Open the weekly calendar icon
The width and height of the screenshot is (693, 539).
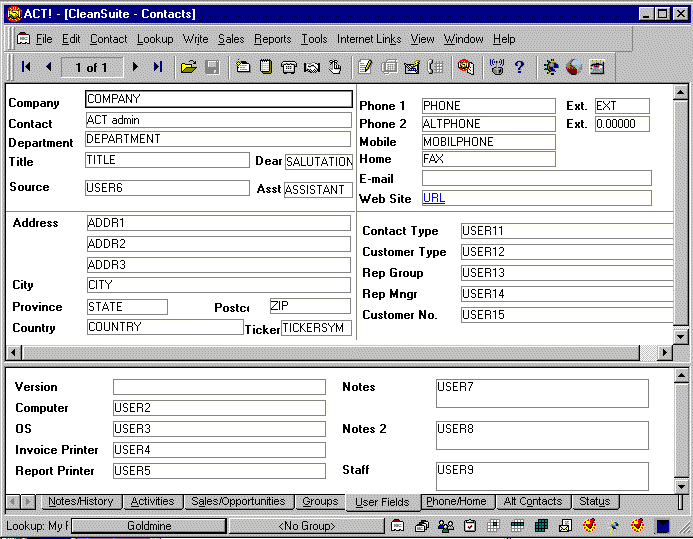pos(517,526)
